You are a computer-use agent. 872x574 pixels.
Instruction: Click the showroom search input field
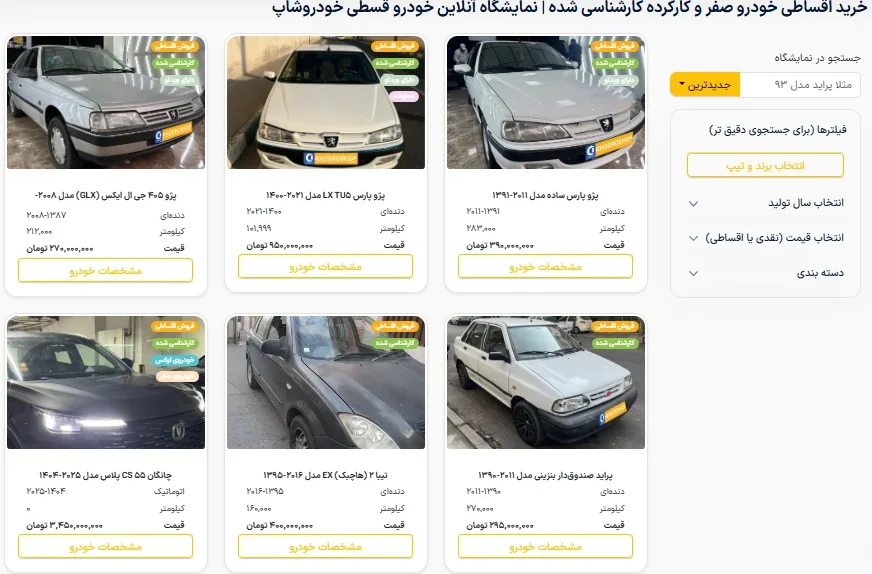point(800,85)
